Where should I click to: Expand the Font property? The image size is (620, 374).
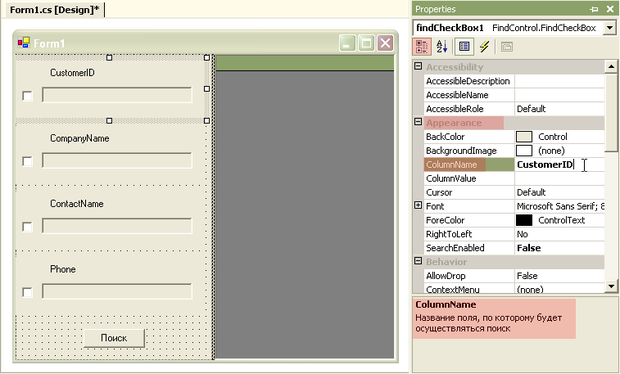pyautogui.click(x=418, y=205)
